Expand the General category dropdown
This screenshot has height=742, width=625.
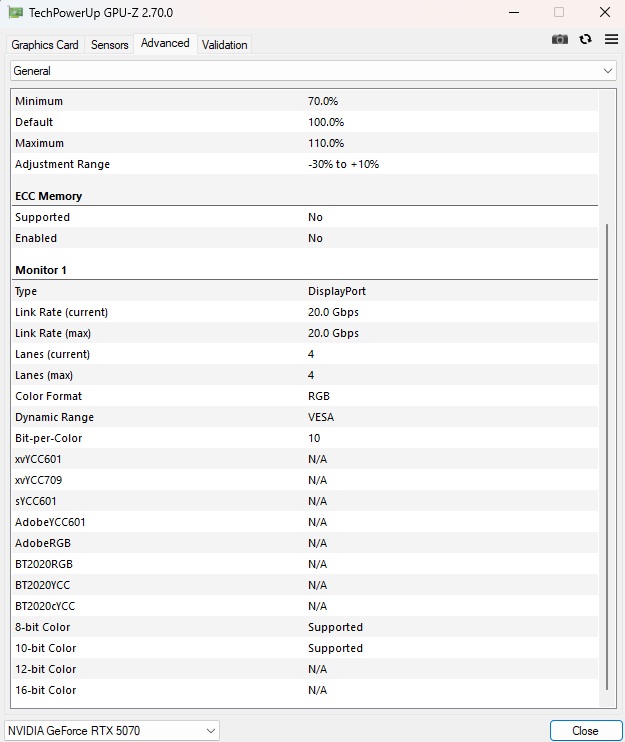[313, 71]
